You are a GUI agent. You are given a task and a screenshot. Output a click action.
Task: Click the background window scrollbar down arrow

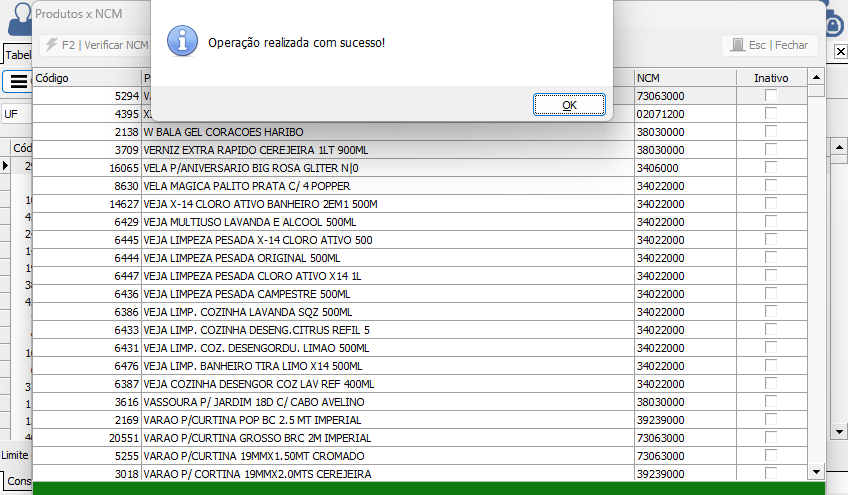(839, 432)
